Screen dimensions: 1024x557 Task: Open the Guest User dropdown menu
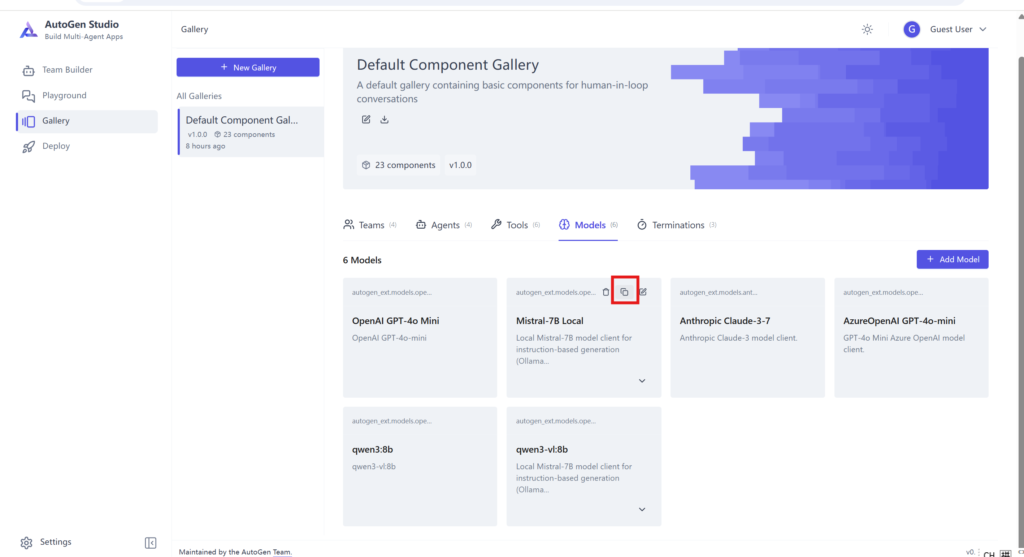tap(945, 29)
